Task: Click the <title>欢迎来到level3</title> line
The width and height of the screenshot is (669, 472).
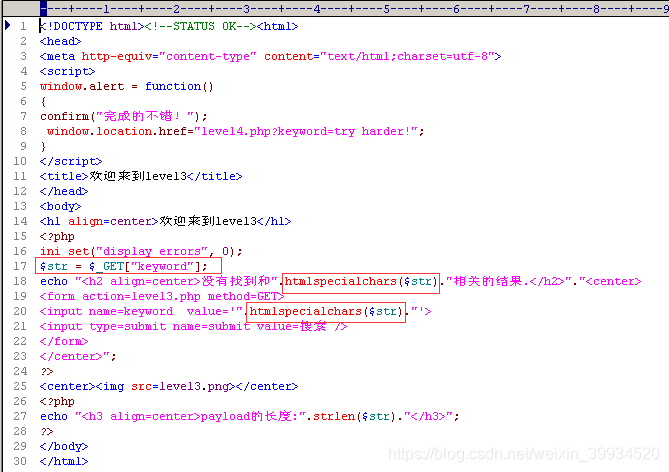Action: coord(141,176)
